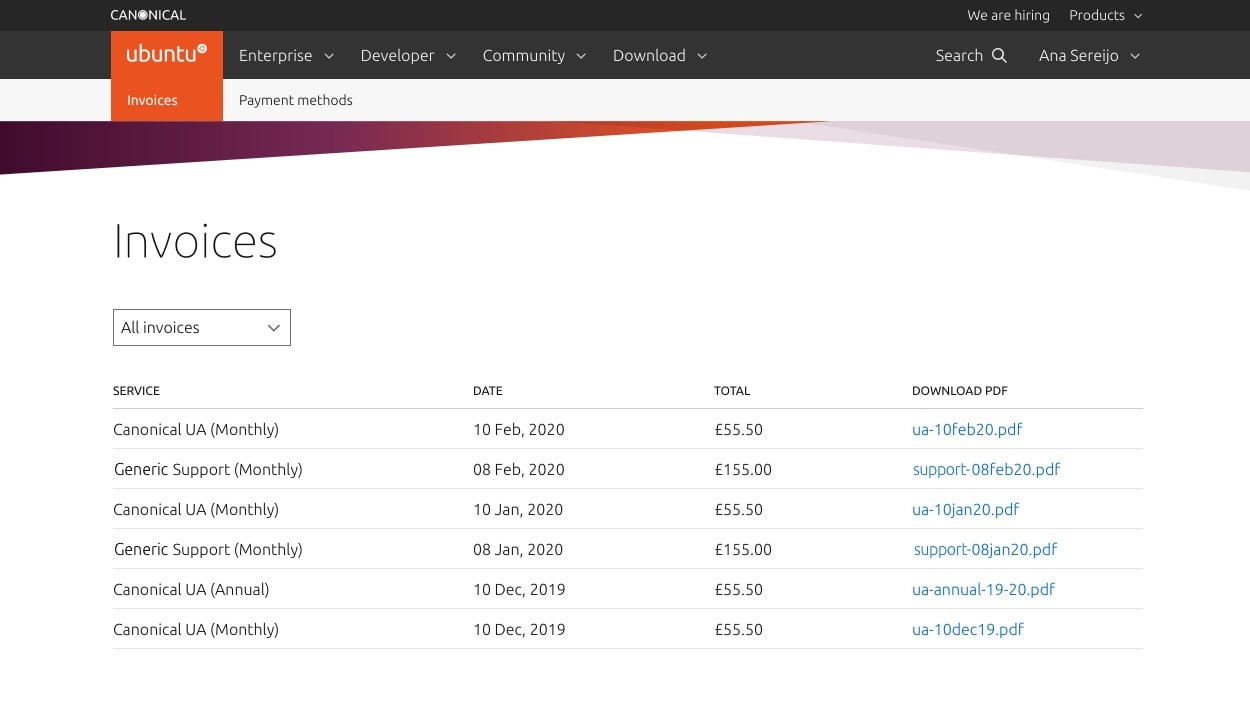
Task: Click the Invoices page heading
Action: pos(195,242)
